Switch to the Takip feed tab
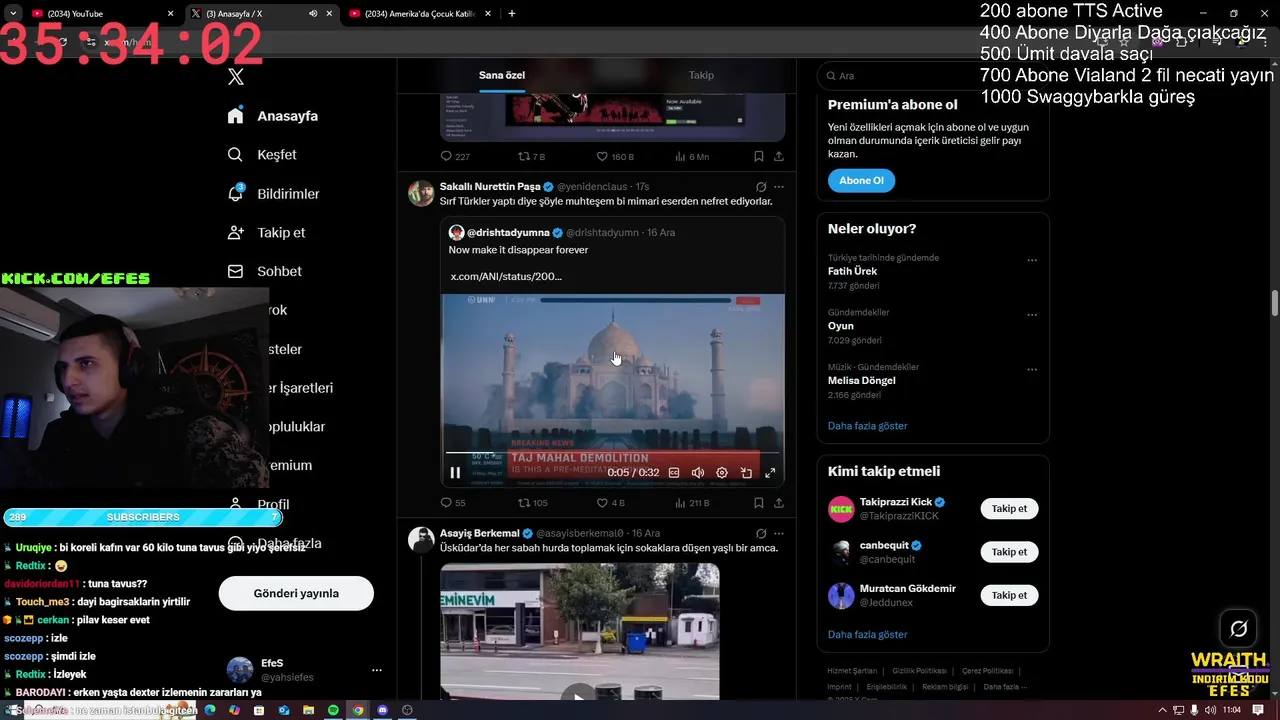This screenshot has width=1280, height=720. 701,75
